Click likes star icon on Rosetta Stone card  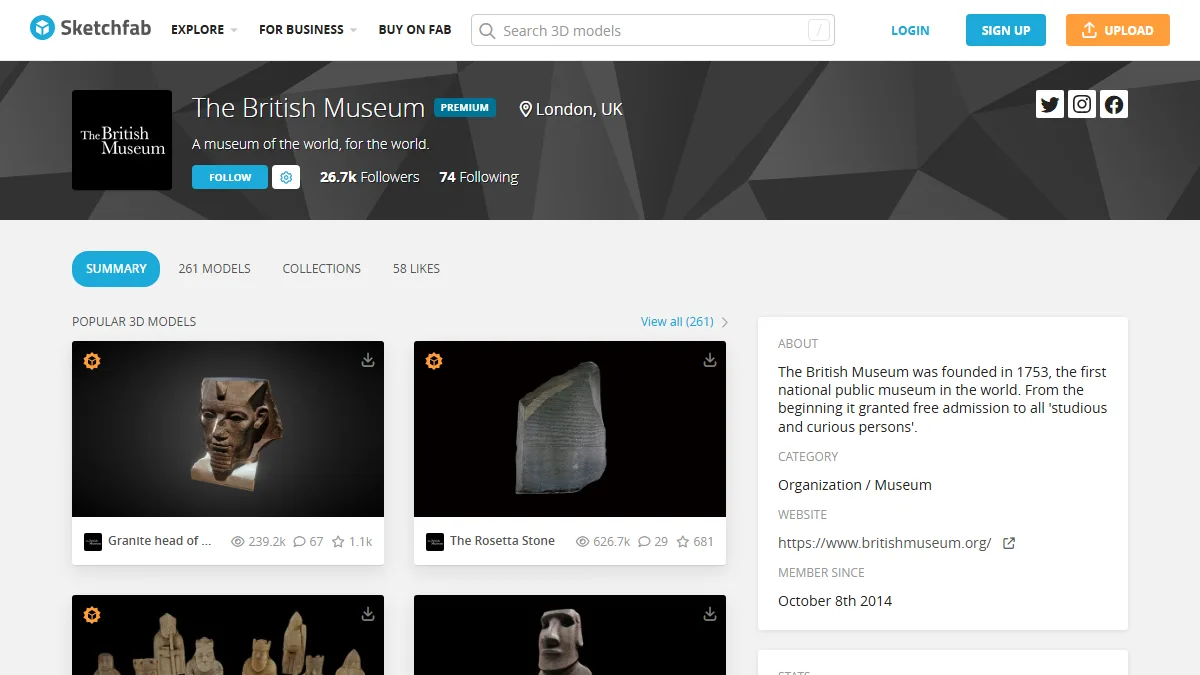pyautogui.click(x=683, y=541)
